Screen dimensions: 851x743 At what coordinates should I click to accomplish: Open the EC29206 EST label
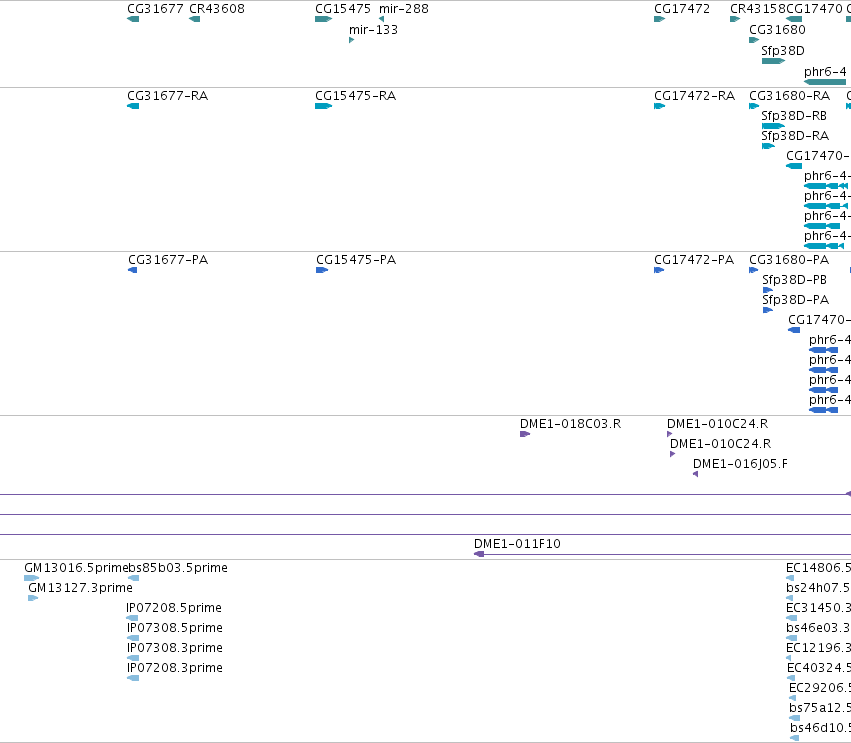pyautogui.click(x=820, y=688)
